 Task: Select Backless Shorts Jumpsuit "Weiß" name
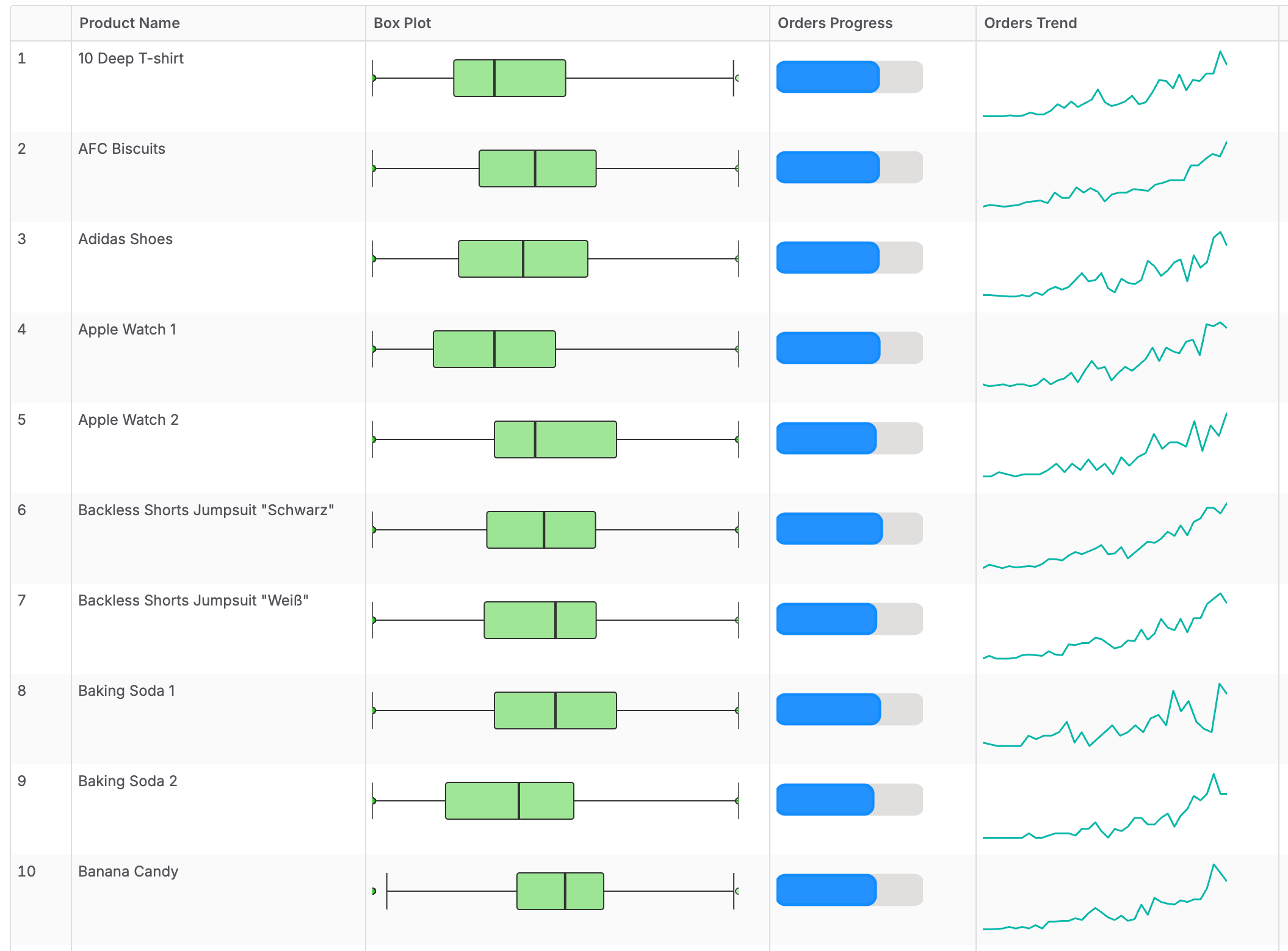coord(193,601)
